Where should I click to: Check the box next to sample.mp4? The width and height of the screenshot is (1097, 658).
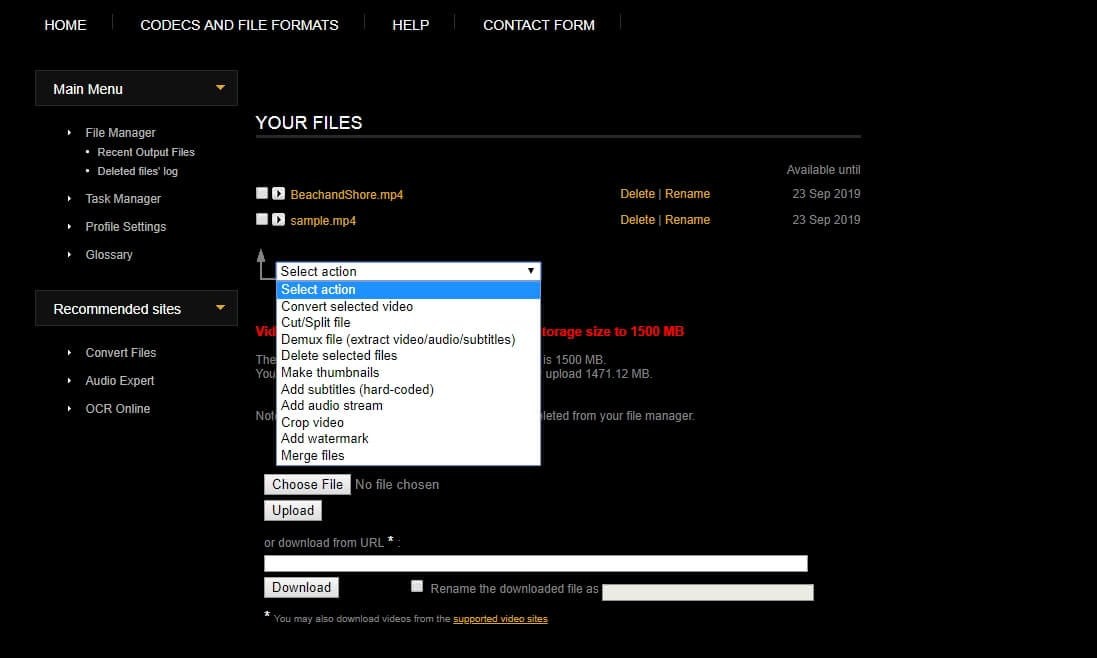261,220
